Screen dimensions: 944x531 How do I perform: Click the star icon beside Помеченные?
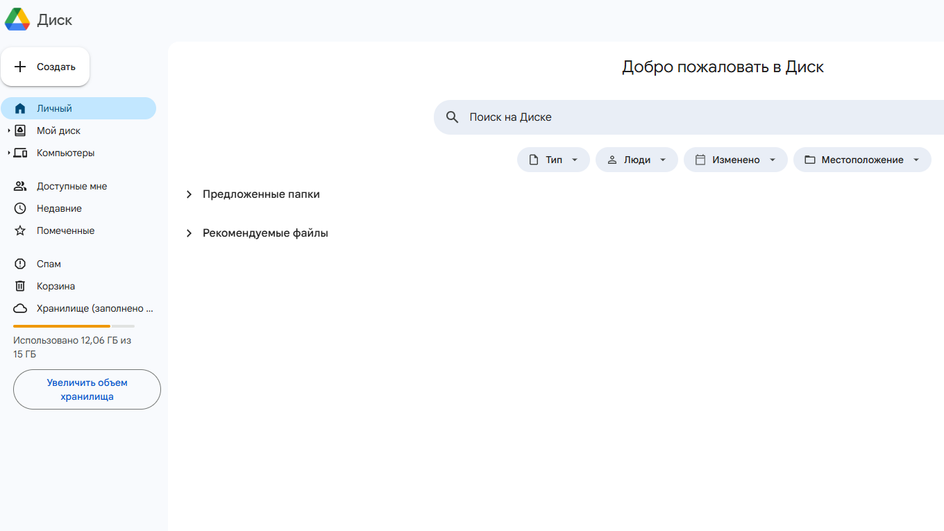coord(20,231)
